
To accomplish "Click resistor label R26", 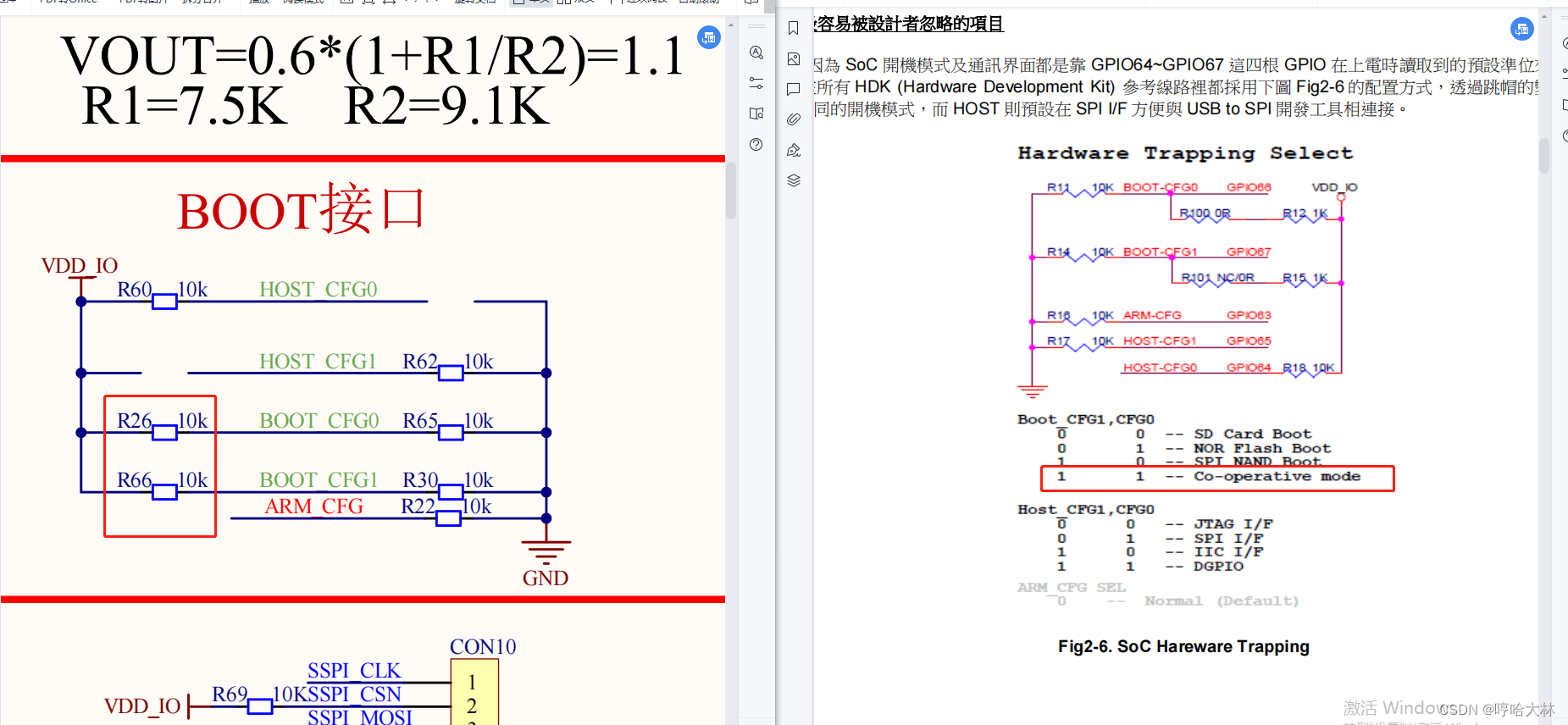I will (135, 421).
